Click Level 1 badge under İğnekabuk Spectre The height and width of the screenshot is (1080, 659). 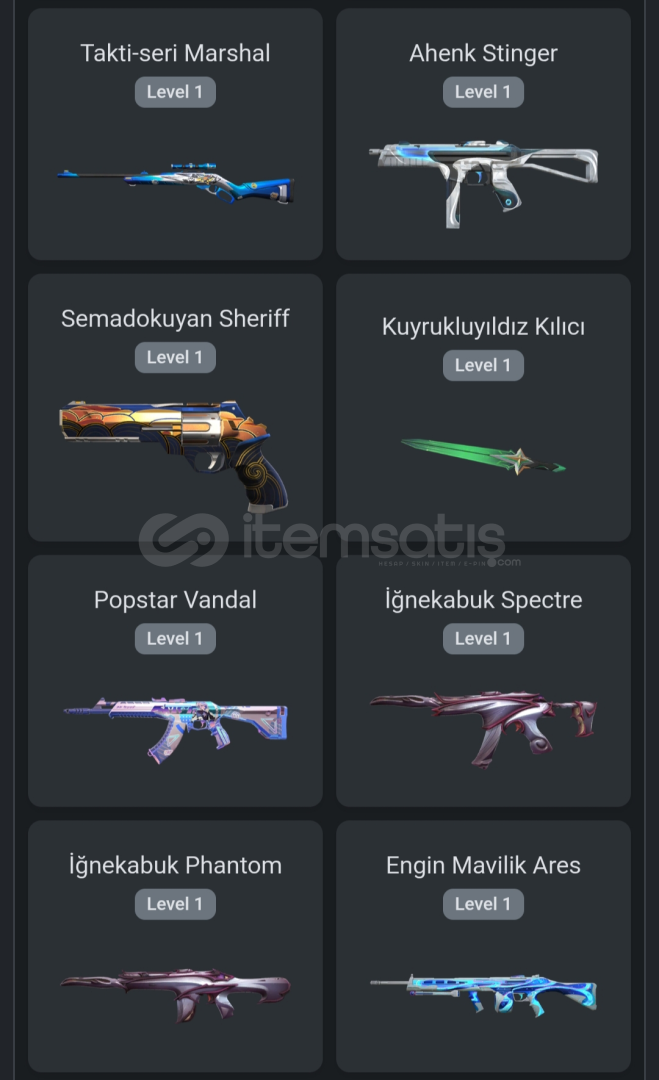pyautogui.click(x=483, y=638)
